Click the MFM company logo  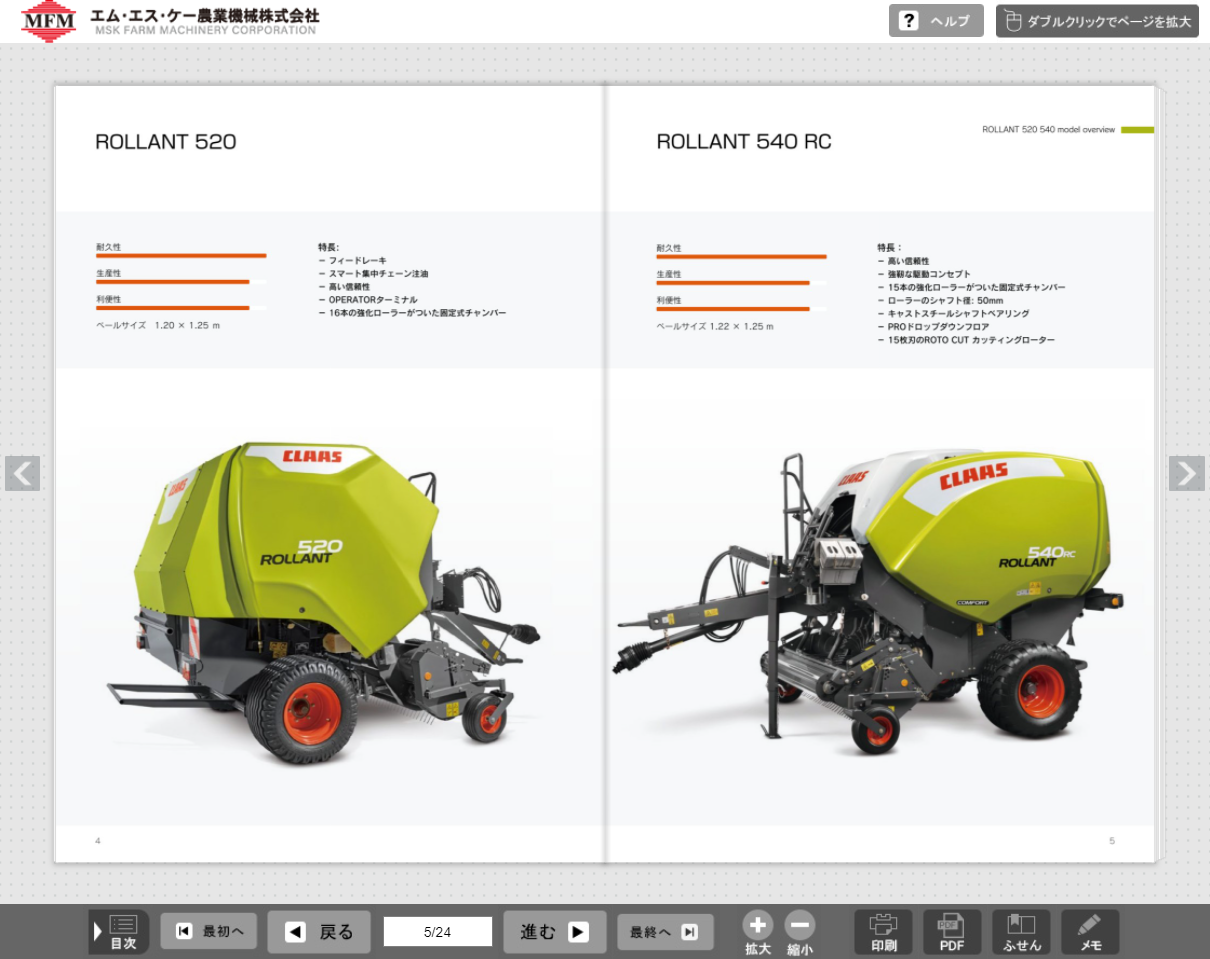[48, 21]
